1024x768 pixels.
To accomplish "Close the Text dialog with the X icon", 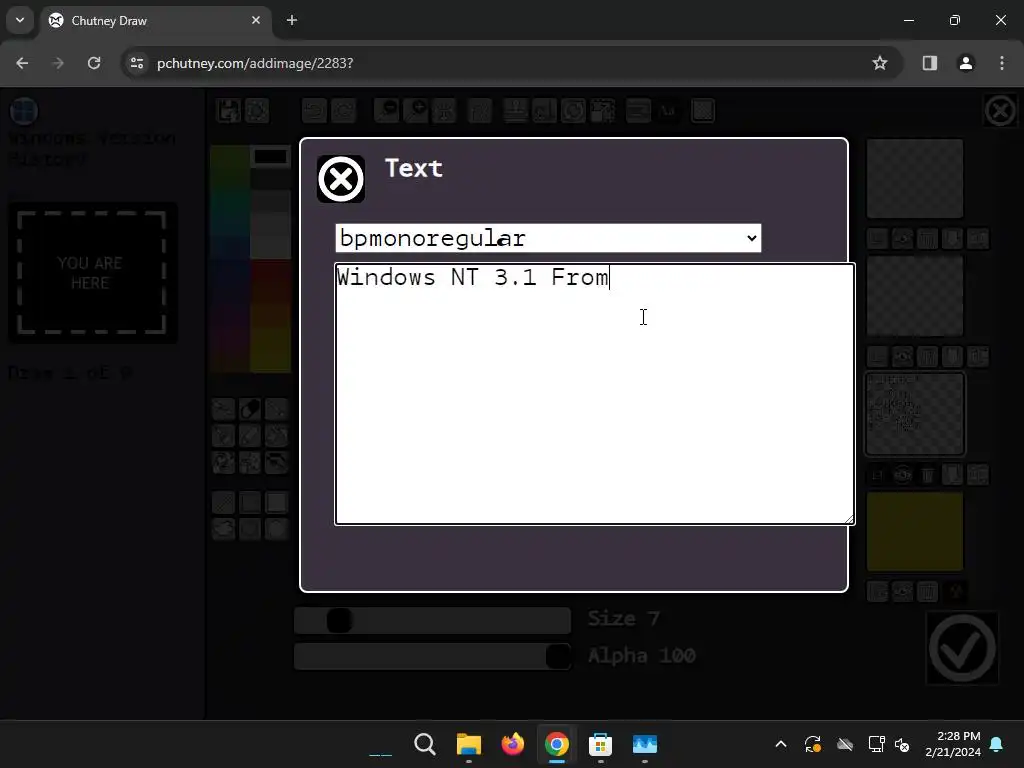I will [341, 179].
